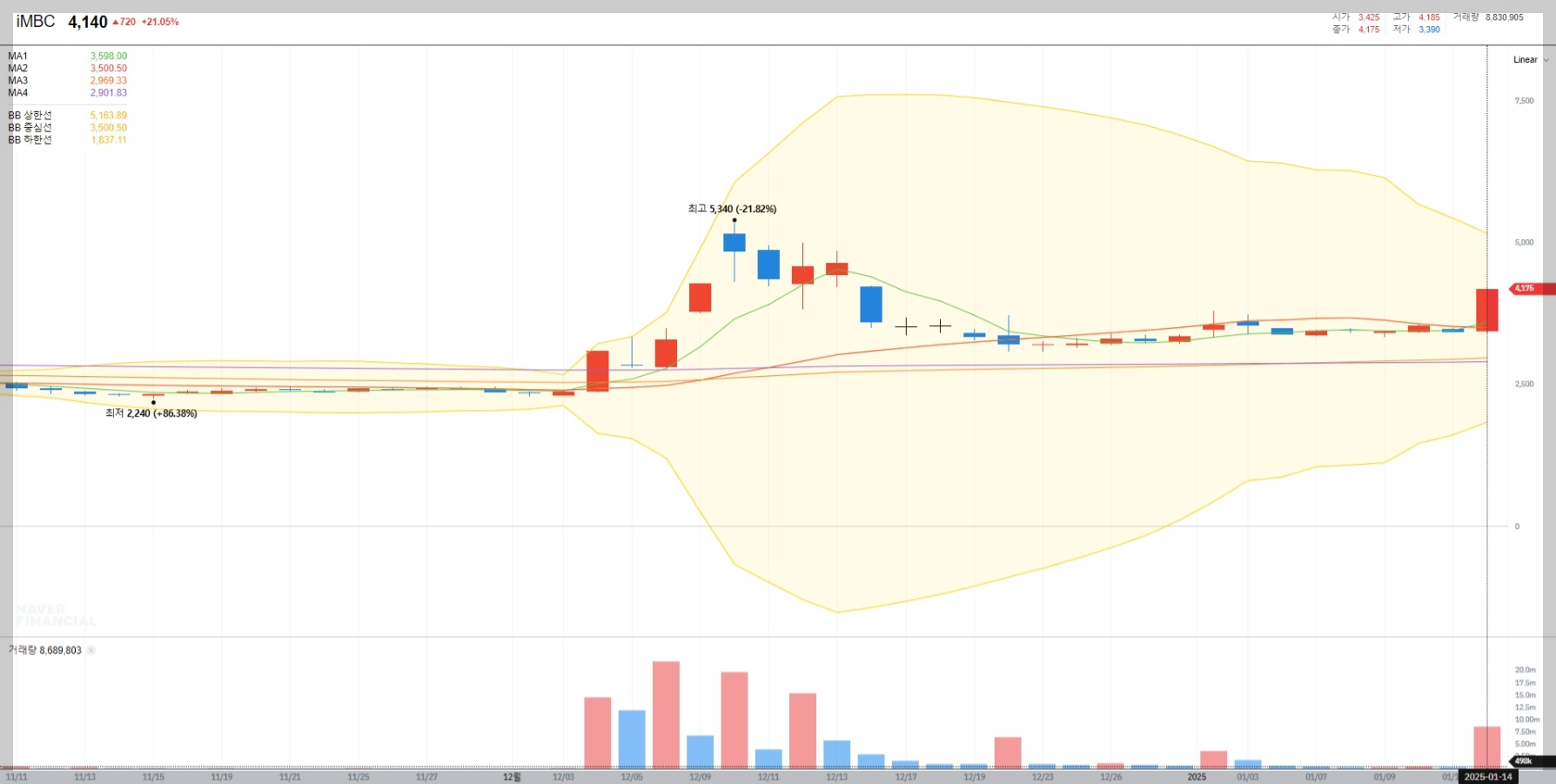Click the MA1 value 3,598.00
Screen dimensions: 1556x784
[x=109, y=56]
